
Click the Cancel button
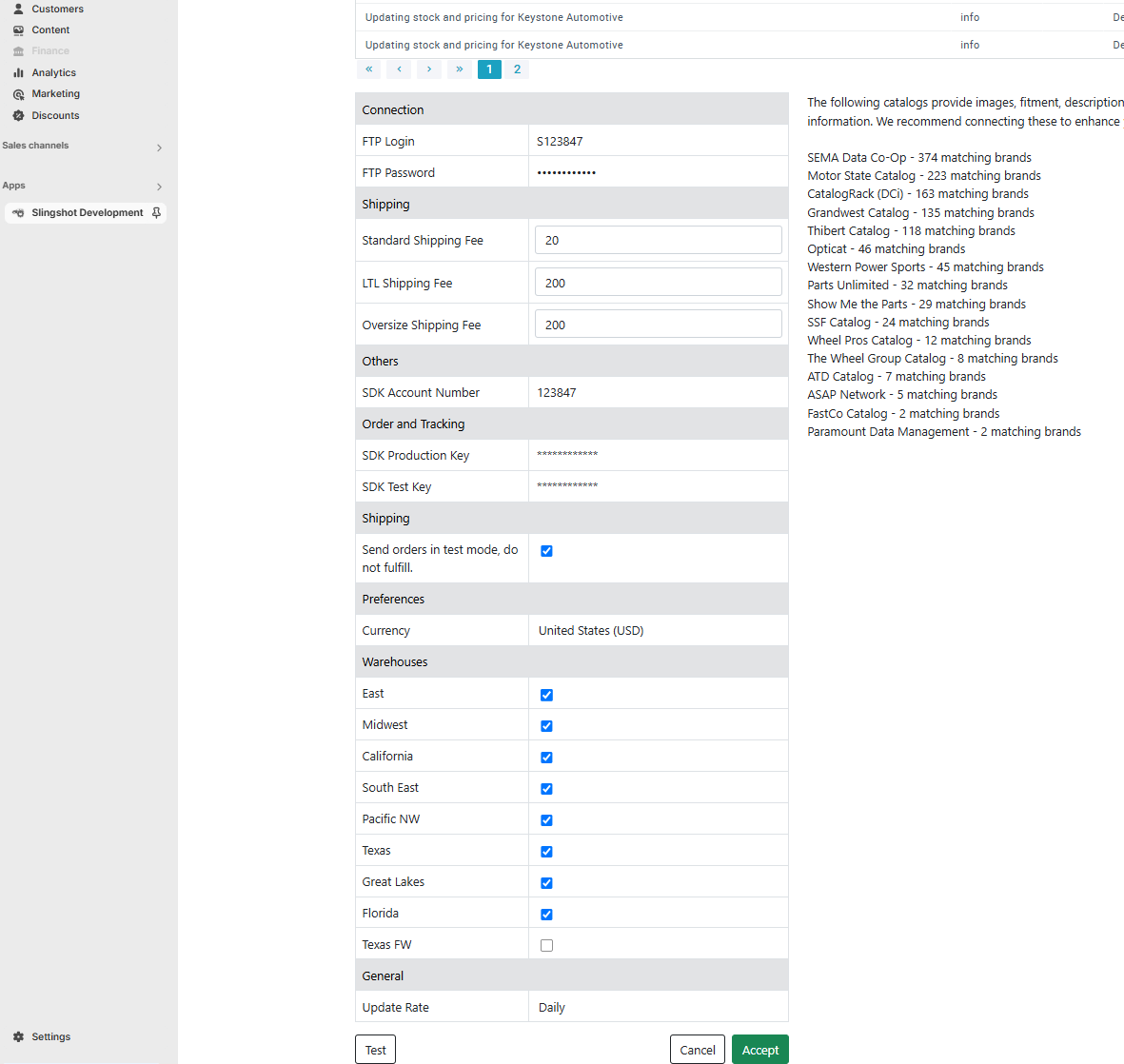[698, 1050]
